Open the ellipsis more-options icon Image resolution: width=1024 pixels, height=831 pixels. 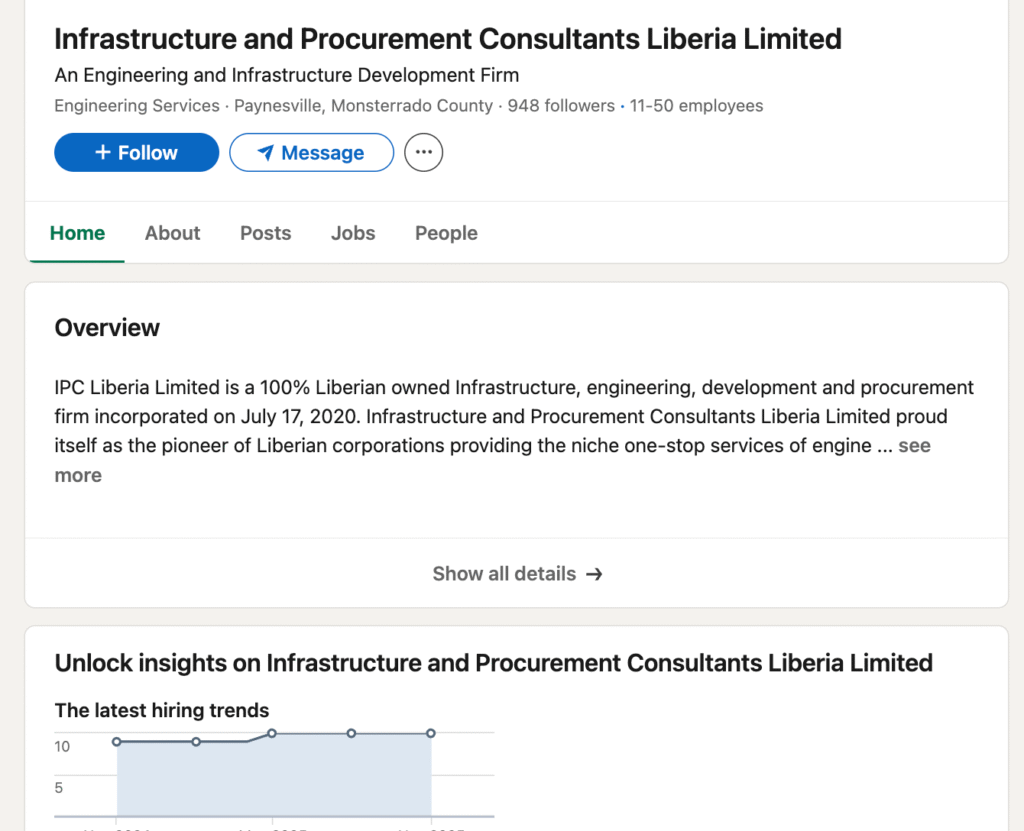(423, 152)
